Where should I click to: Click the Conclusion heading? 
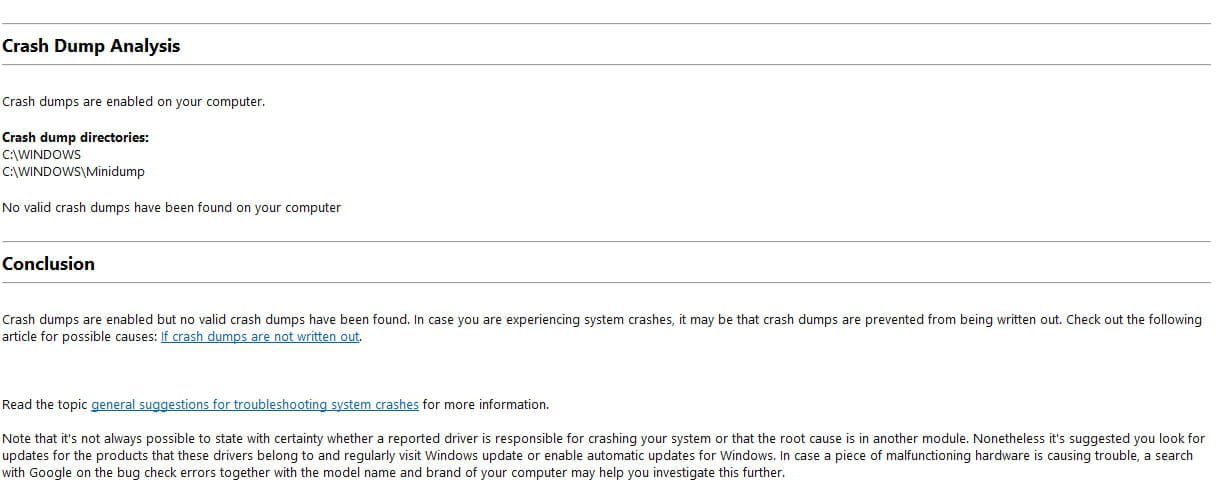click(49, 264)
